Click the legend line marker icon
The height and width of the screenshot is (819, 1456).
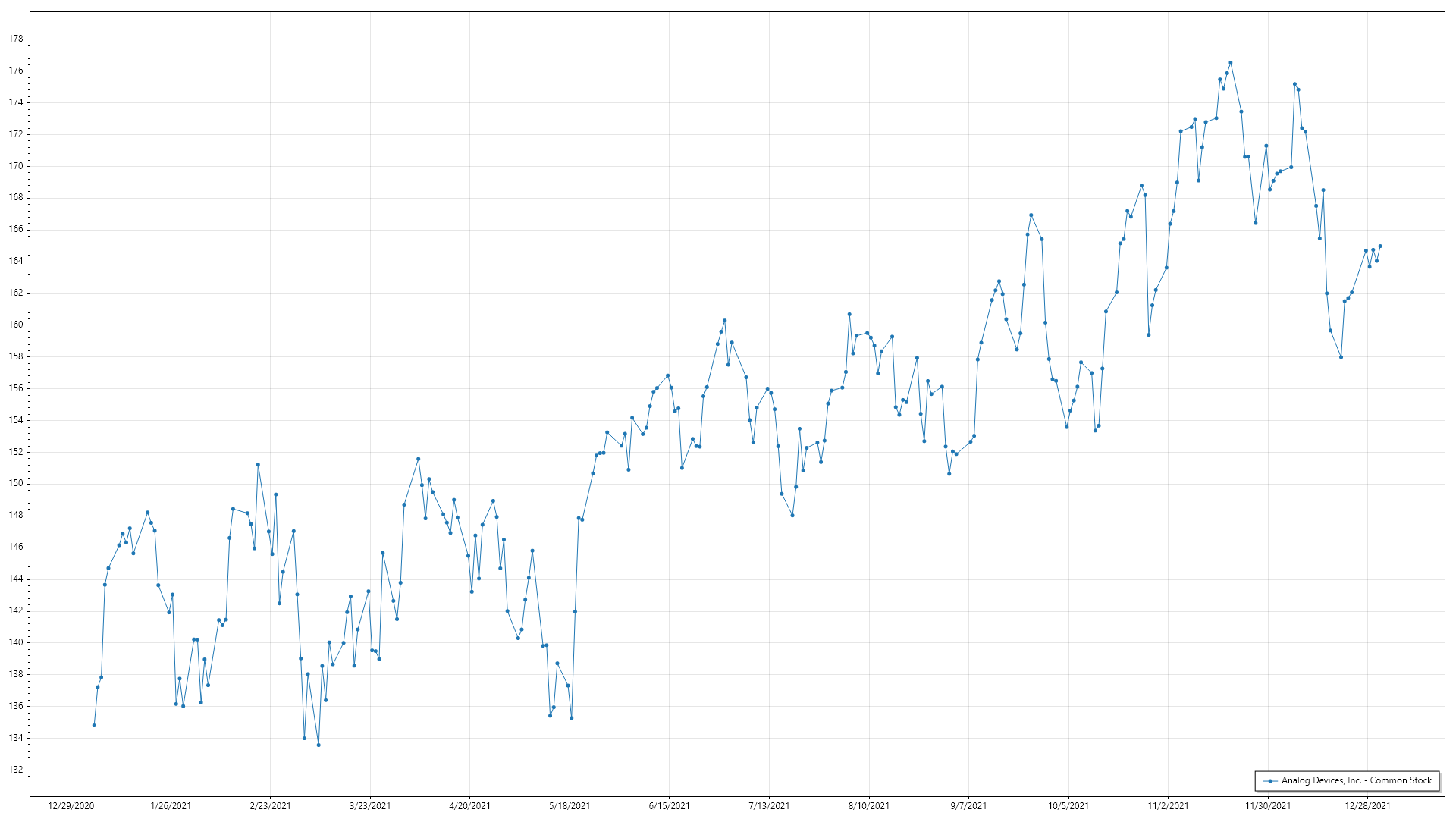point(1270,780)
